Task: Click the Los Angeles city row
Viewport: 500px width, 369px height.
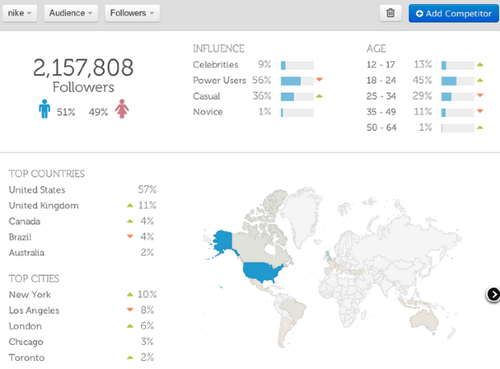Action: [x=83, y=310]
